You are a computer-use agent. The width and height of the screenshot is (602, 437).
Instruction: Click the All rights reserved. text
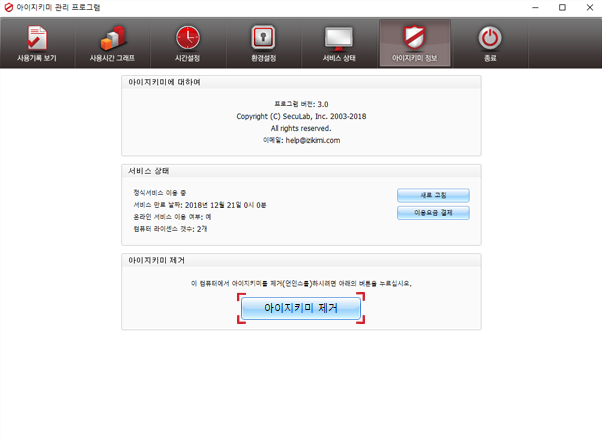pos(301,128)
